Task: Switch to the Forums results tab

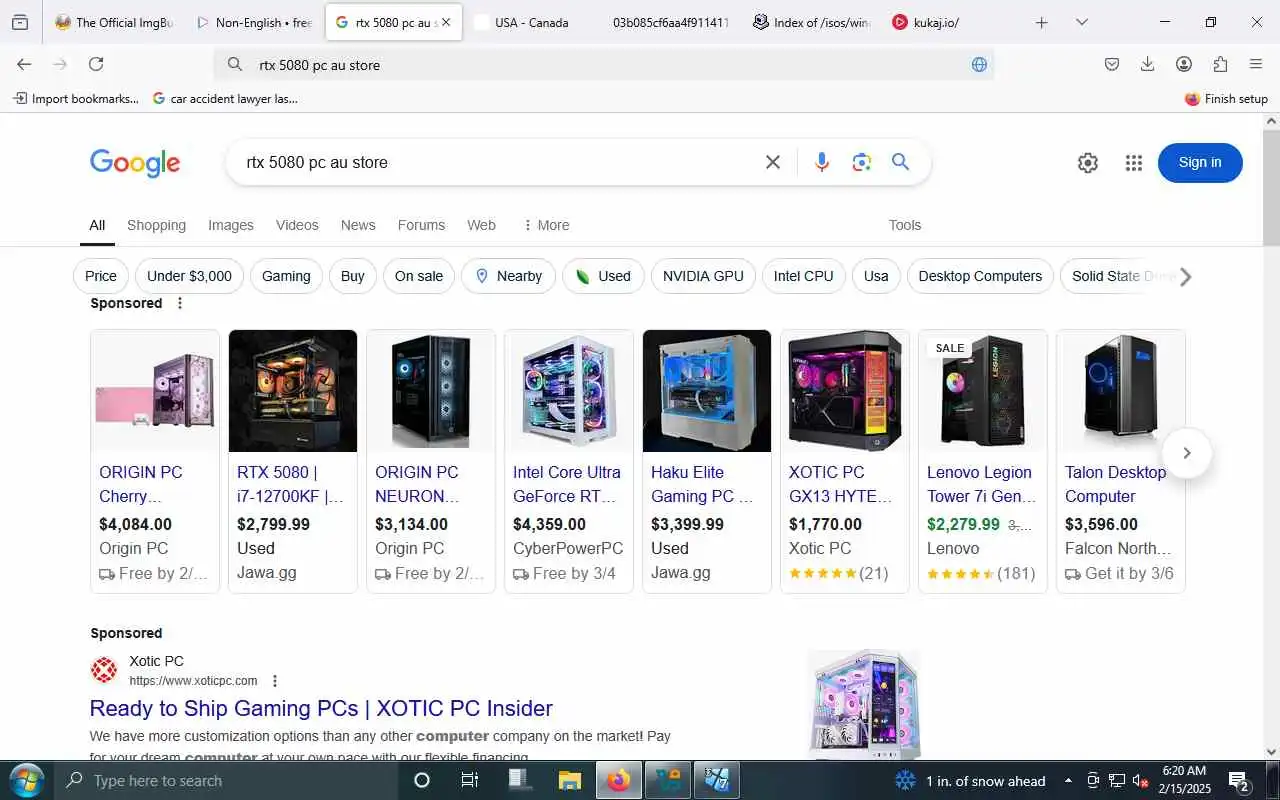Action: [x=421, y=225]
